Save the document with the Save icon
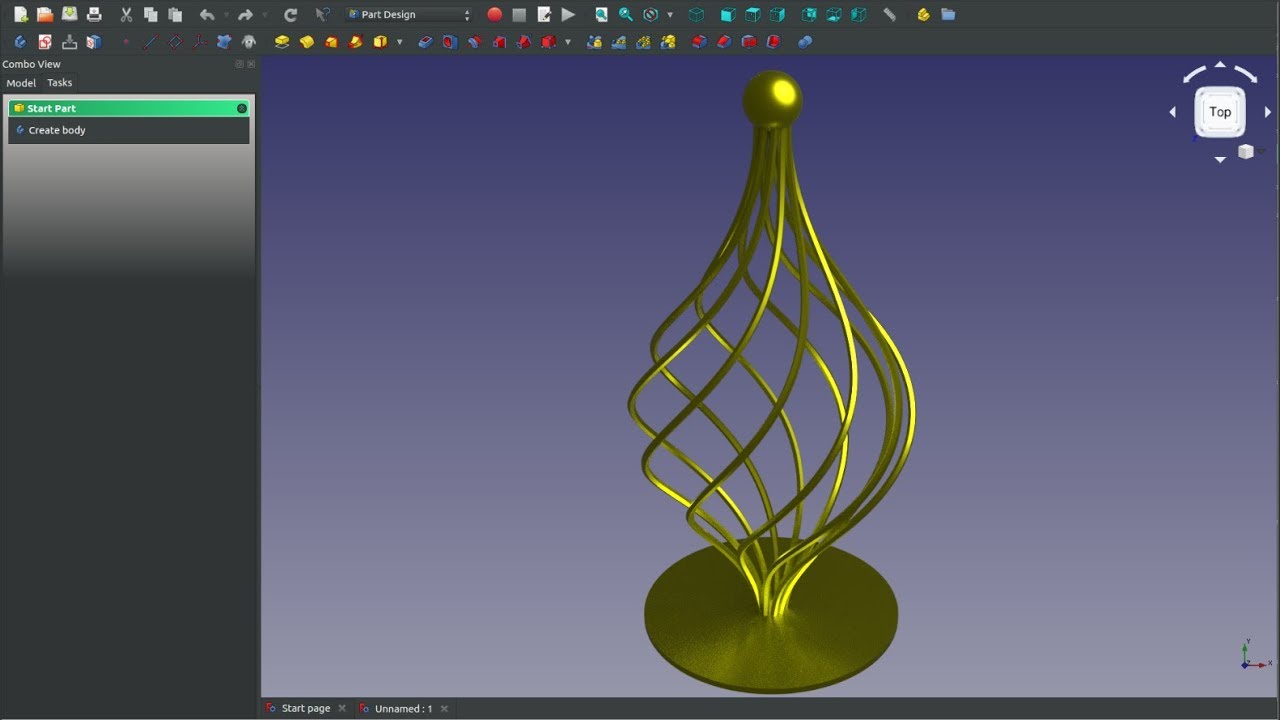1280x720 pixels. 70,15
